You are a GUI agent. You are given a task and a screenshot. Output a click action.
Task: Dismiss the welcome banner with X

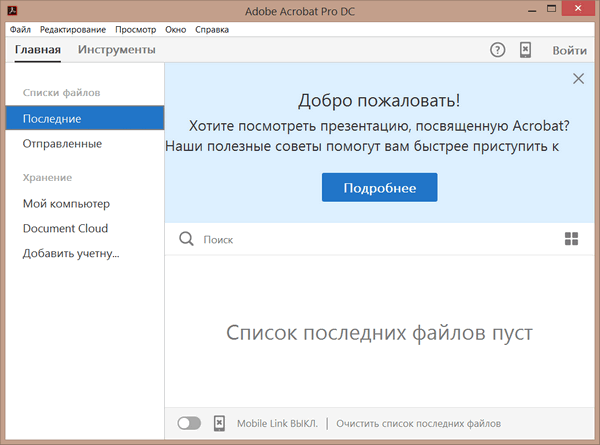pyautogui.click(x=578, y=78)
